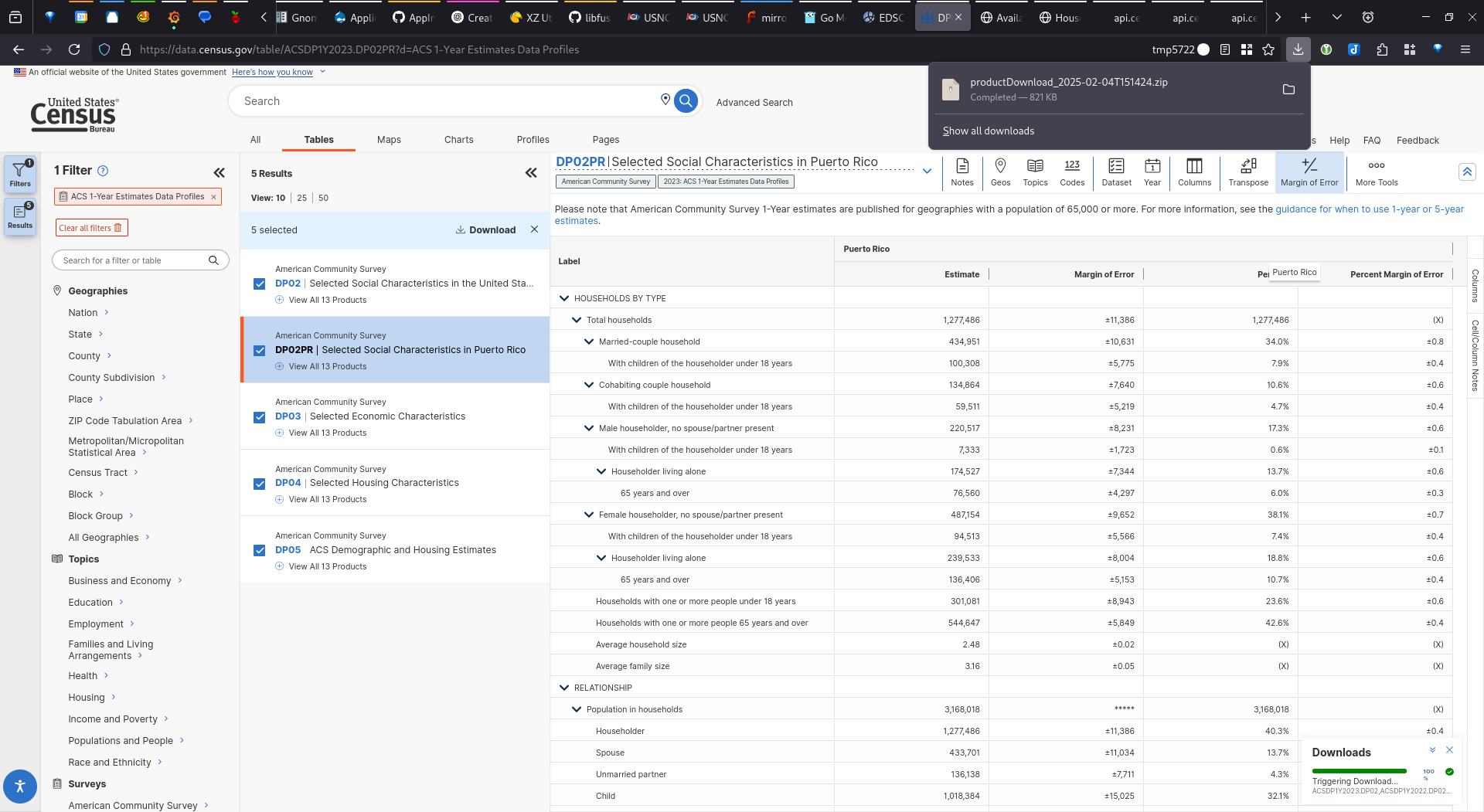Uncheck the DP02 table checkbox
Image resolution: width=1484 pixels, height=812 pixels.
coord(260,284)
